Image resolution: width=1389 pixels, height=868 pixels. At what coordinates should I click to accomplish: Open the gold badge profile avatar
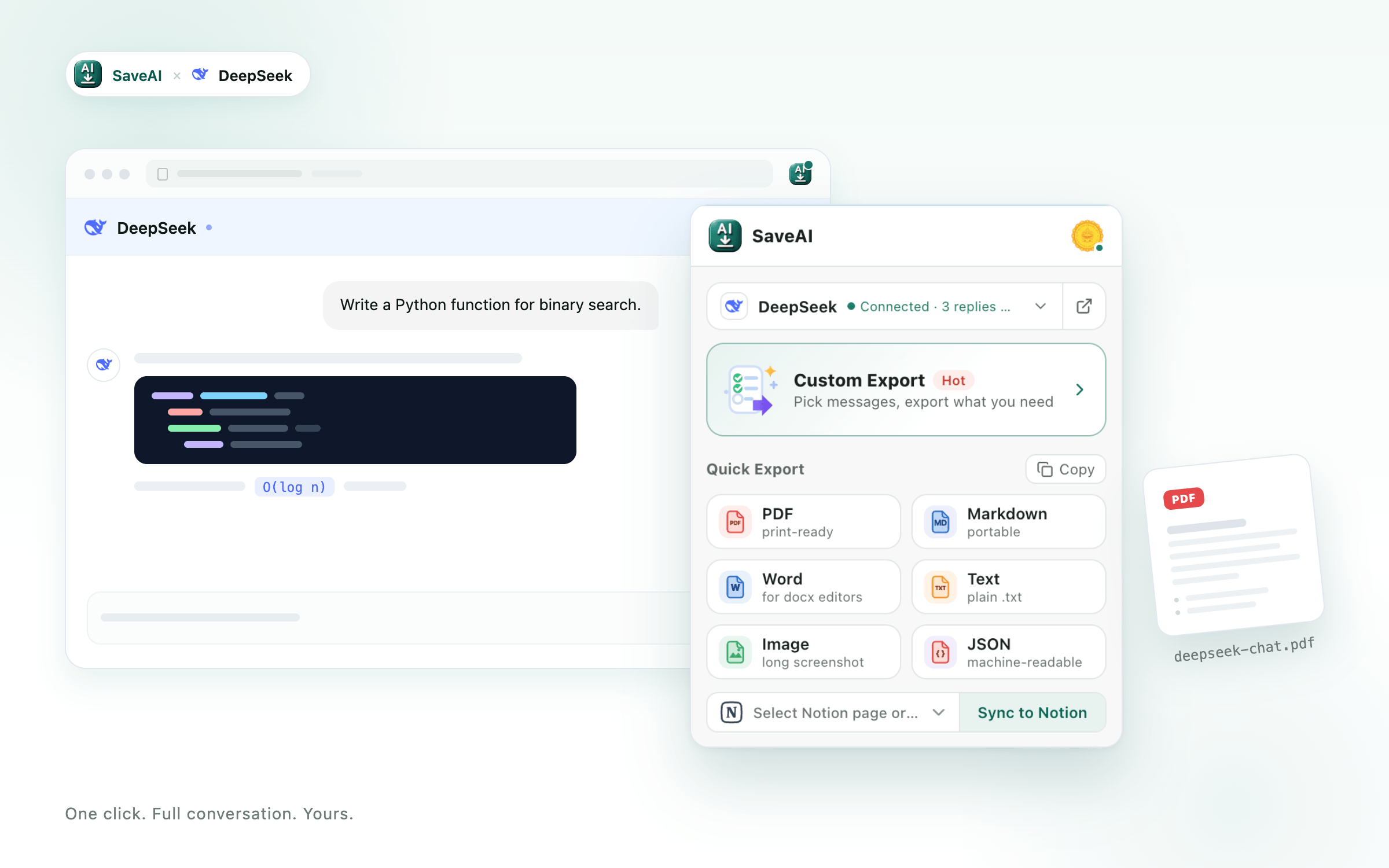(1087, 236)
